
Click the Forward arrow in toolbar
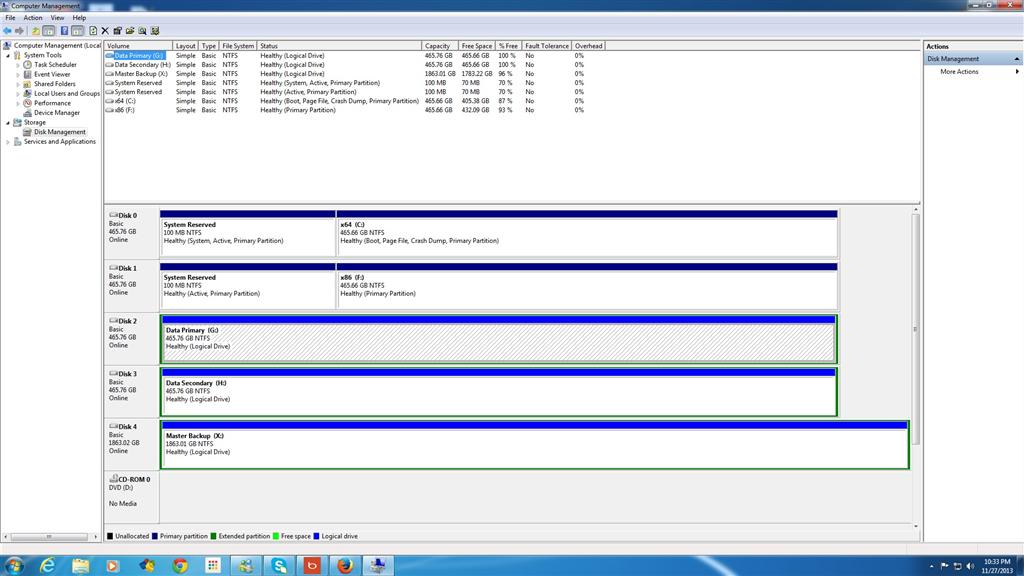pos(20,31)
